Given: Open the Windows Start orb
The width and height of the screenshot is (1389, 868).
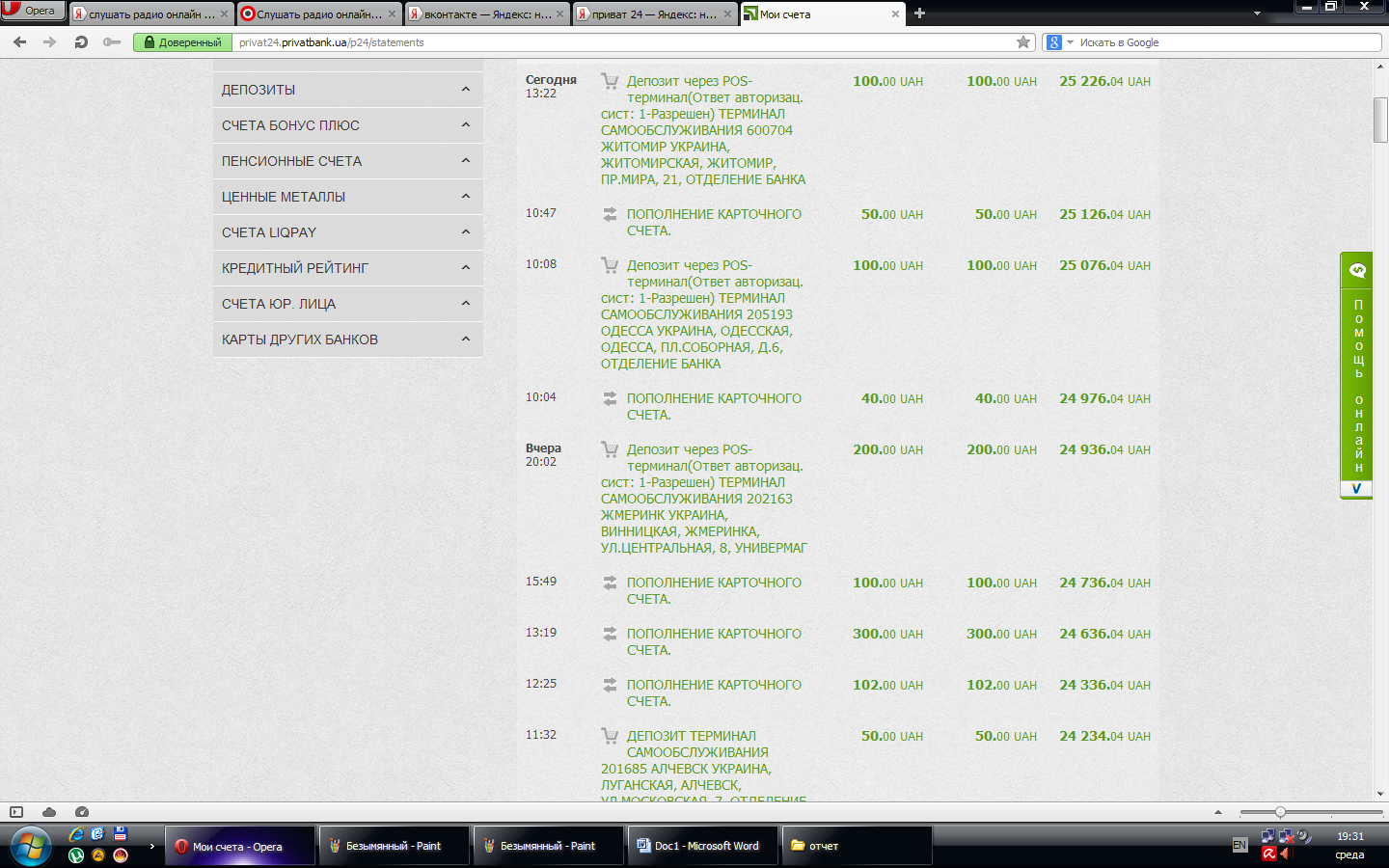Looking at the screenshot, I should coord(30,847).
